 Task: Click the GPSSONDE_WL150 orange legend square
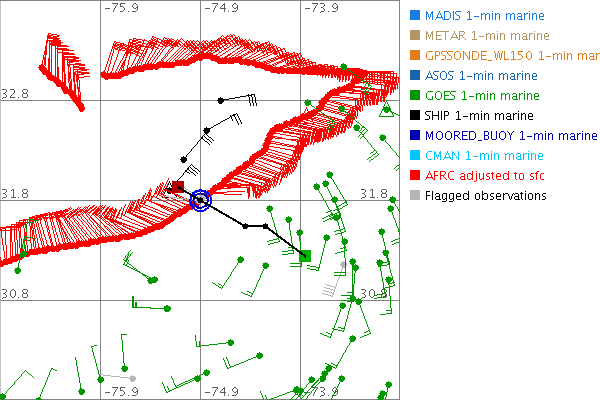[x=415, y=56]
